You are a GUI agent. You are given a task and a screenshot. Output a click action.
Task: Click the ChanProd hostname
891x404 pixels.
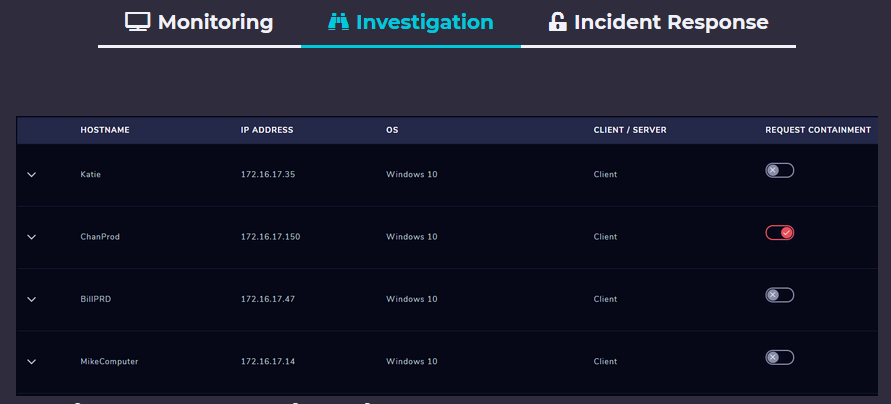(100, 237)
